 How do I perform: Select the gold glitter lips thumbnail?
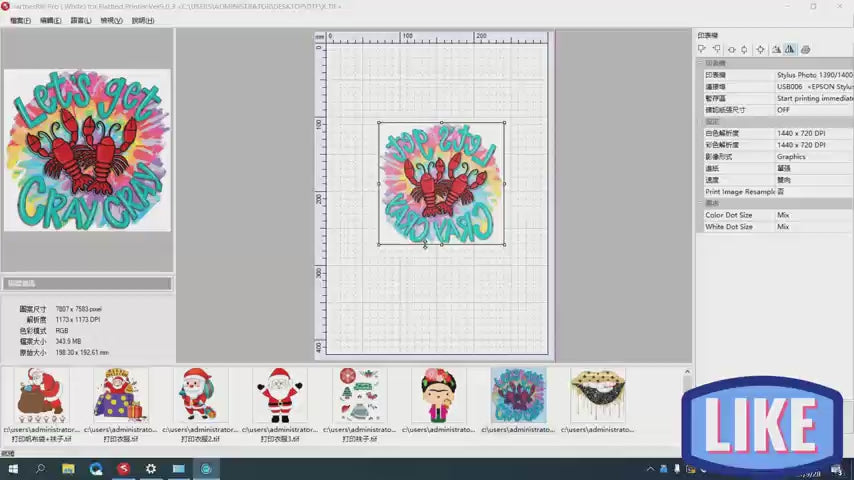tap(597, 395)
